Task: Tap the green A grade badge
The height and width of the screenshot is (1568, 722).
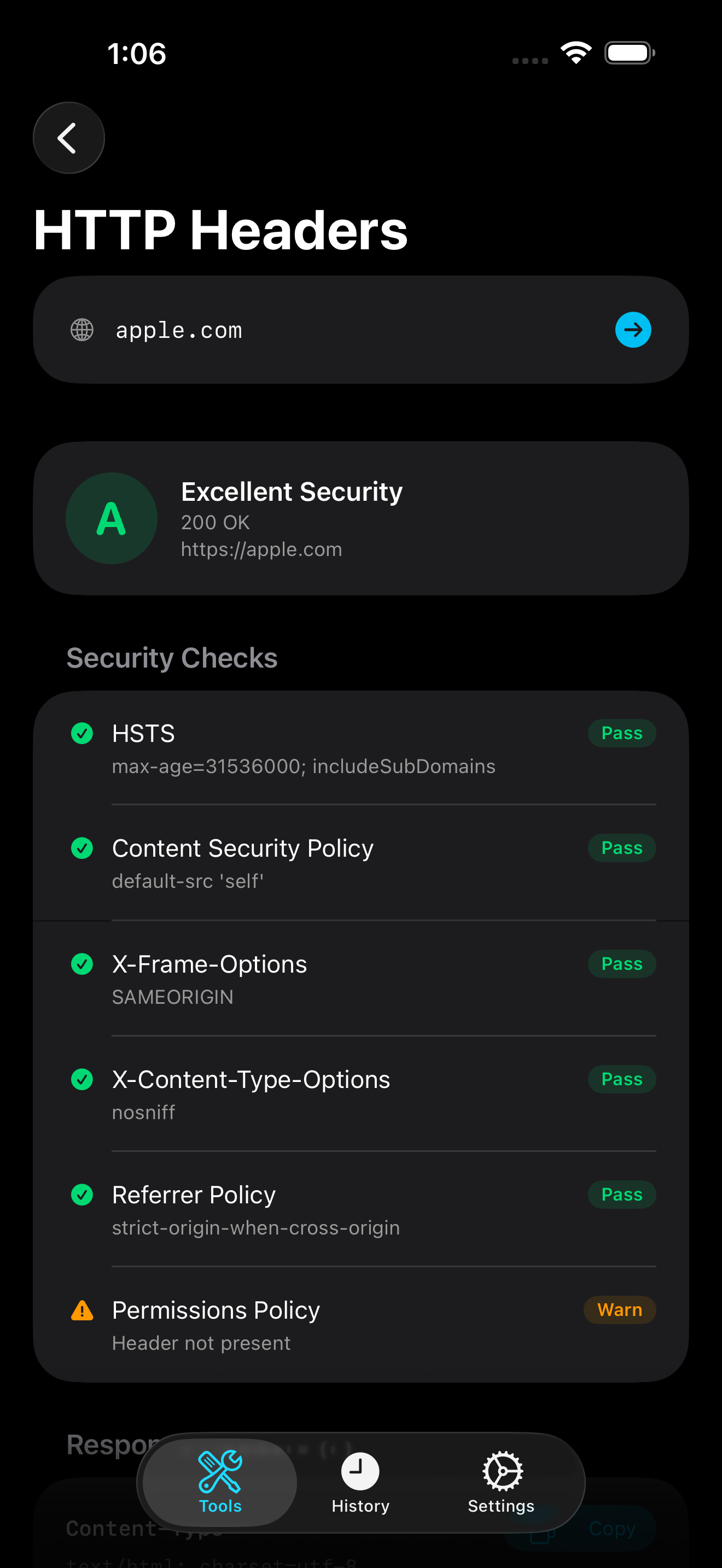Action: click(x=112, y=518)
